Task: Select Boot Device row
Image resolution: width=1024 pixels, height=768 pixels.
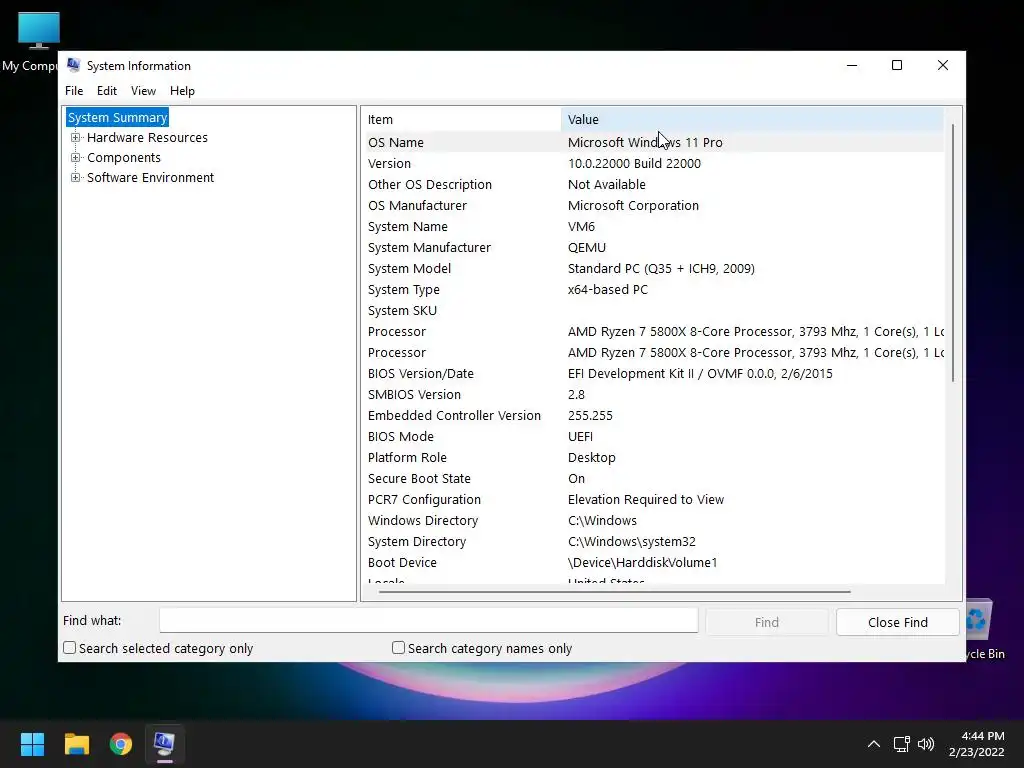Action: pos(654,562)
